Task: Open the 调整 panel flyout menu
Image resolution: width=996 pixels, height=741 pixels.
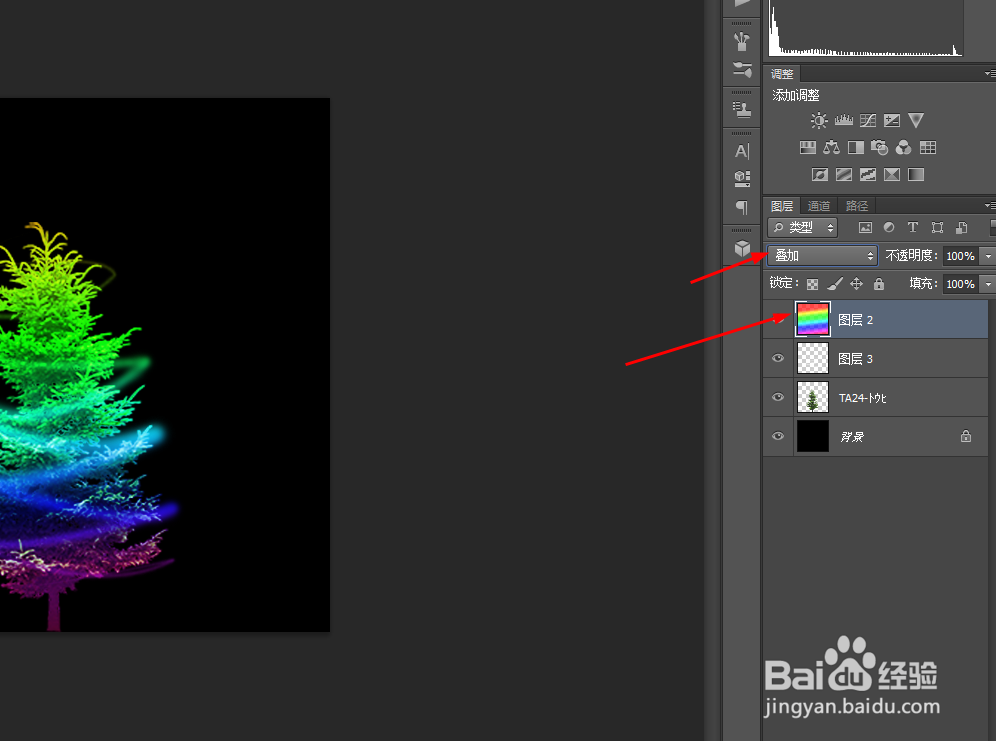Action: point(990,74)
